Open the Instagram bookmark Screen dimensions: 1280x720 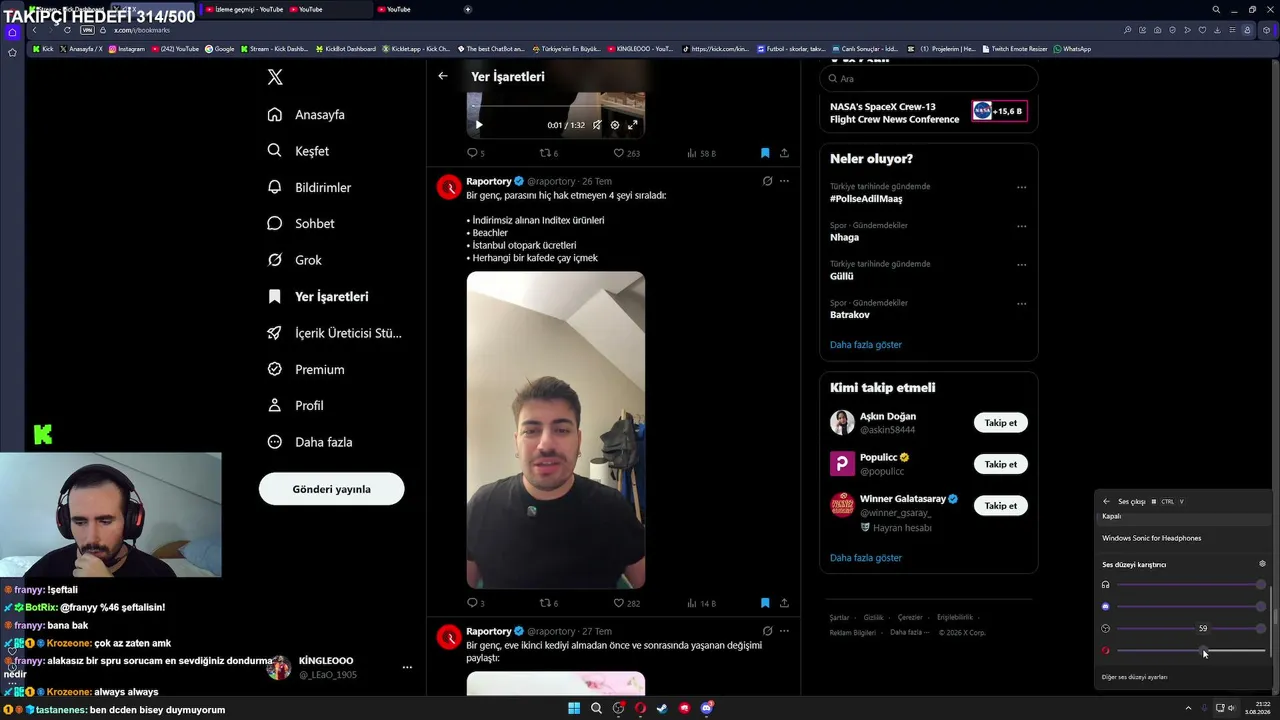(127, 49)
